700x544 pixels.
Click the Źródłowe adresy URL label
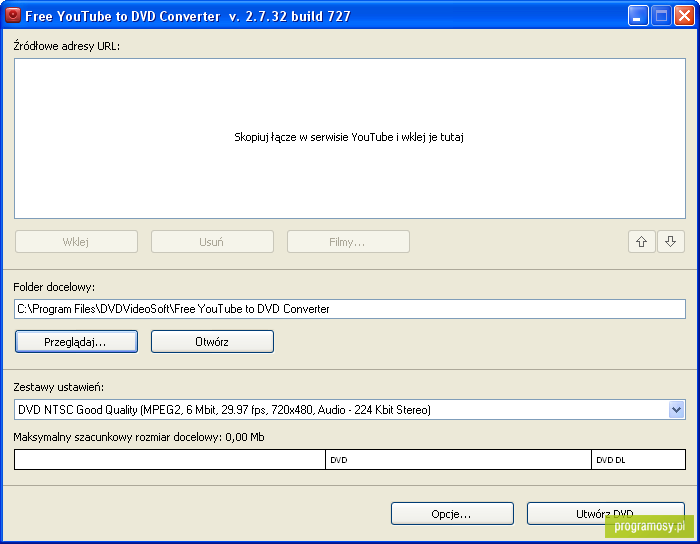coord(67,46)
